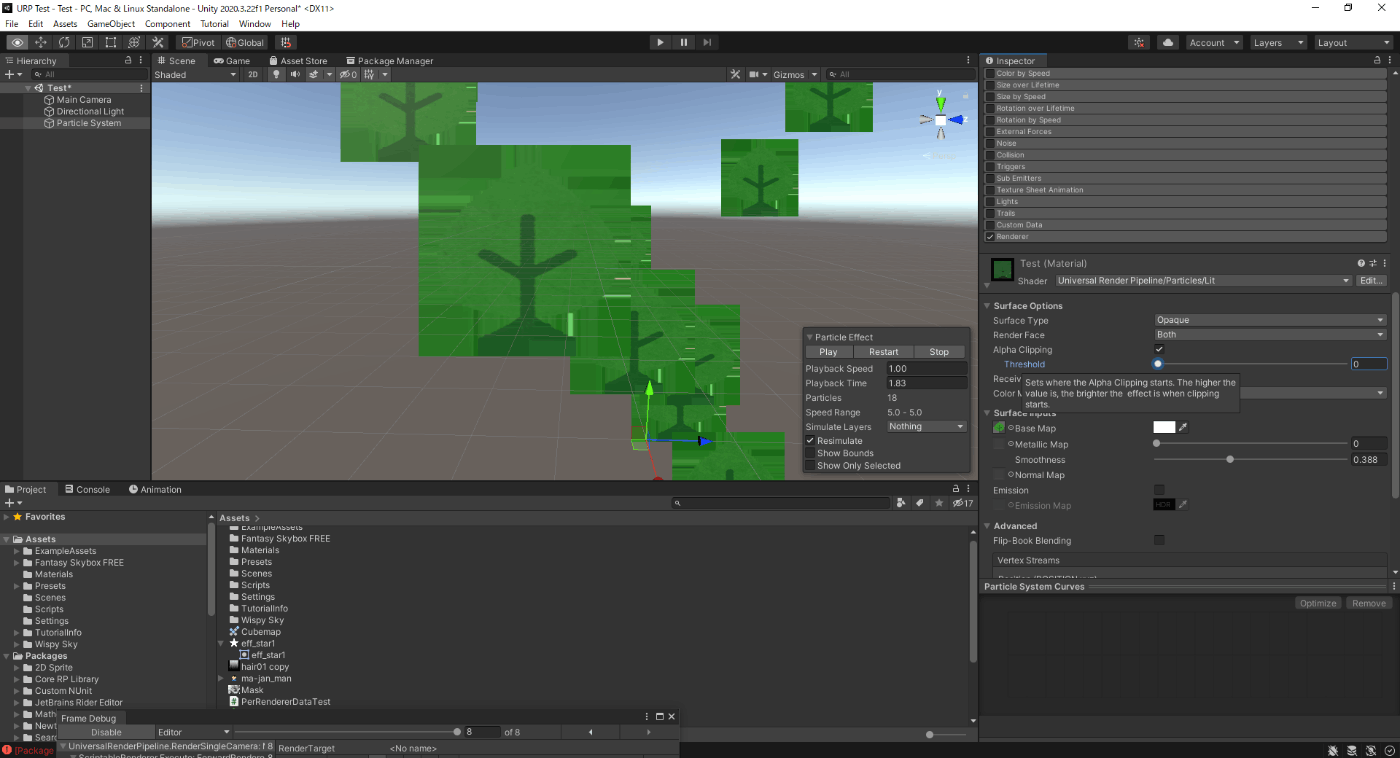The width and height of the screenshot is (1400, 758).
Task: Click the Pause button
Action: point(684,42)
